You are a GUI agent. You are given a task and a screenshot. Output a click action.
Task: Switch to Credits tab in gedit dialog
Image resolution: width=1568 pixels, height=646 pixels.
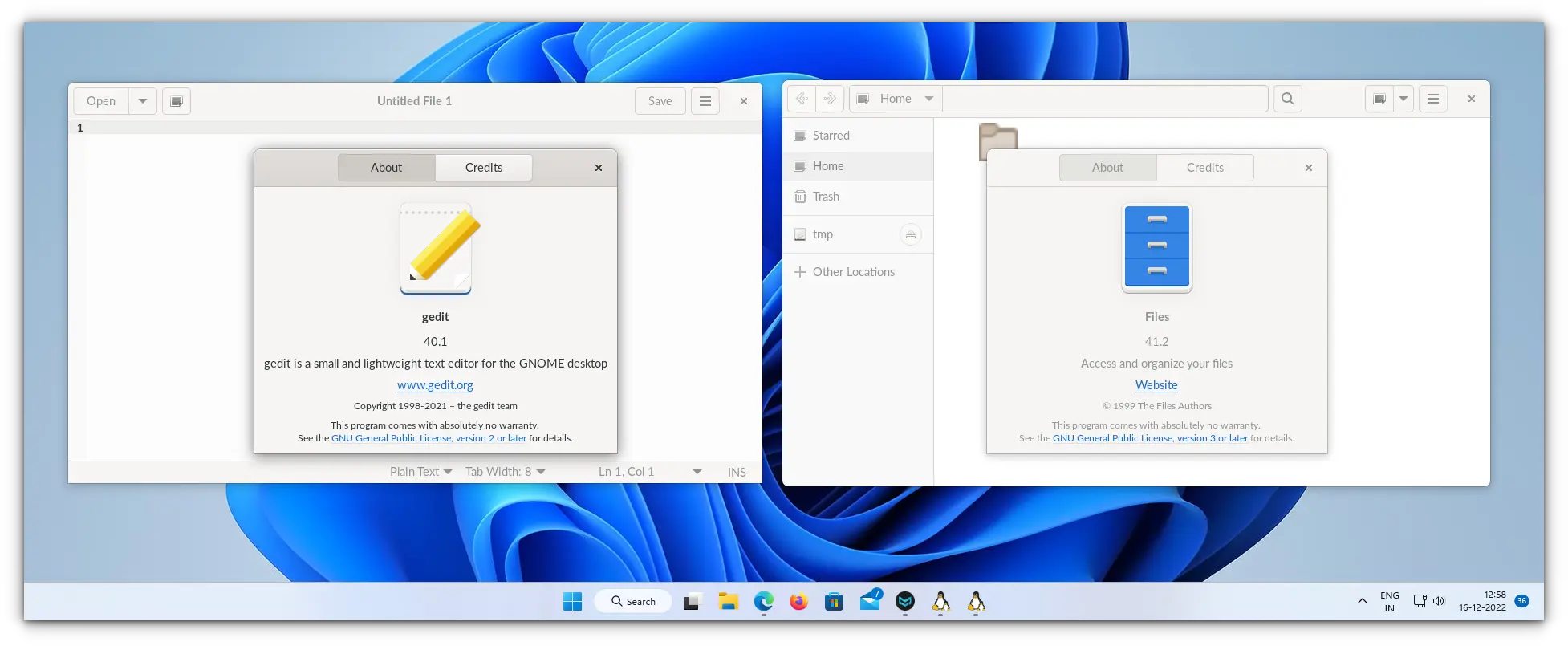point(484,168)
